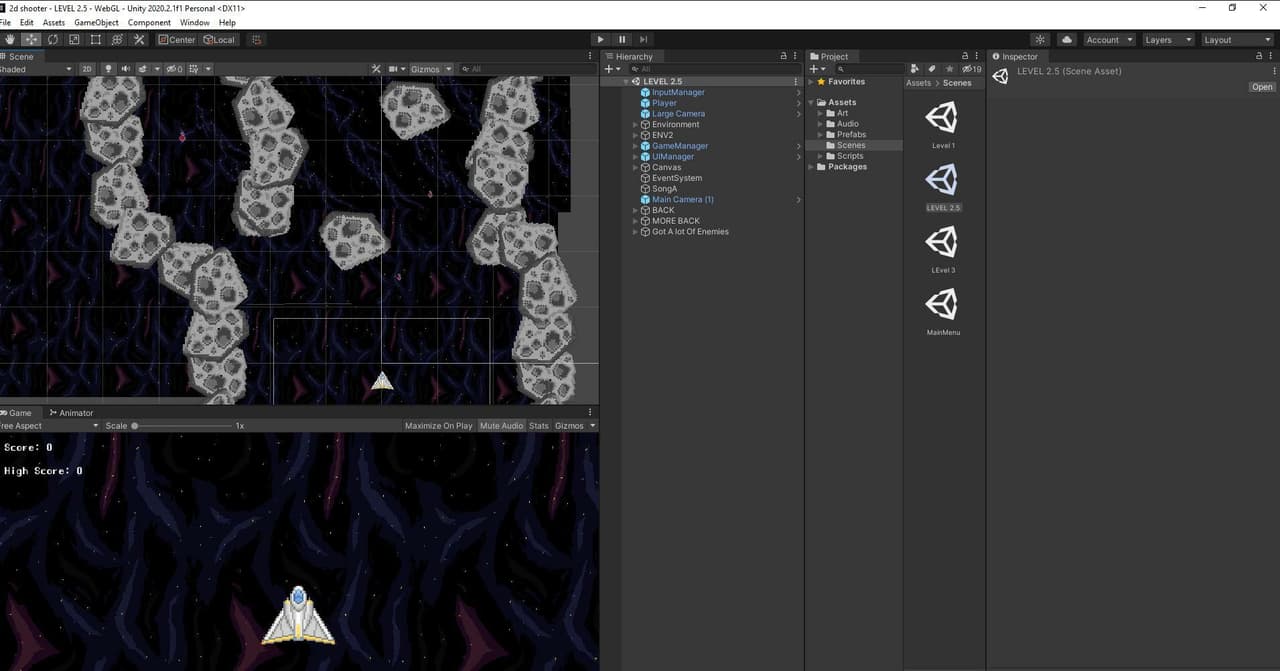This screenshot has width=1280, height=671.
Task: Select the Transform tool
Action: [117, 40]
